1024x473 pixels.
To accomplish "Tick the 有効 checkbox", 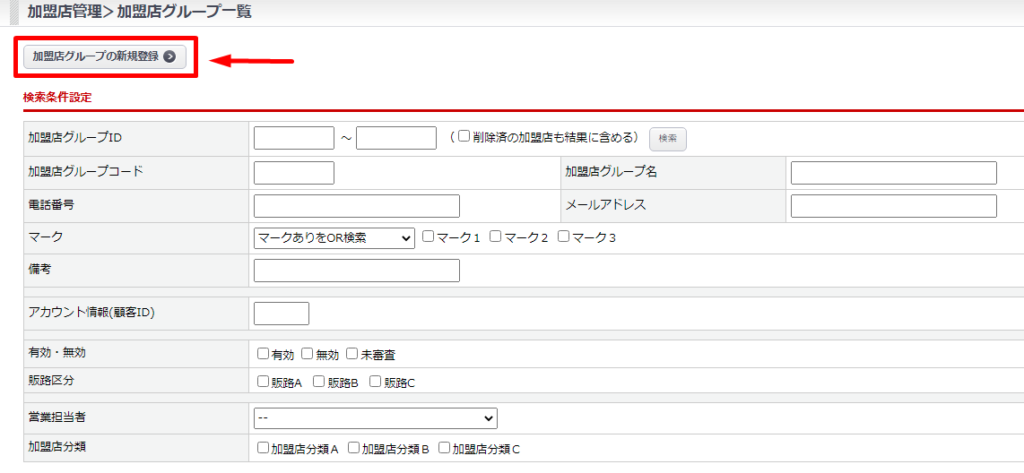I will [263, 354].
